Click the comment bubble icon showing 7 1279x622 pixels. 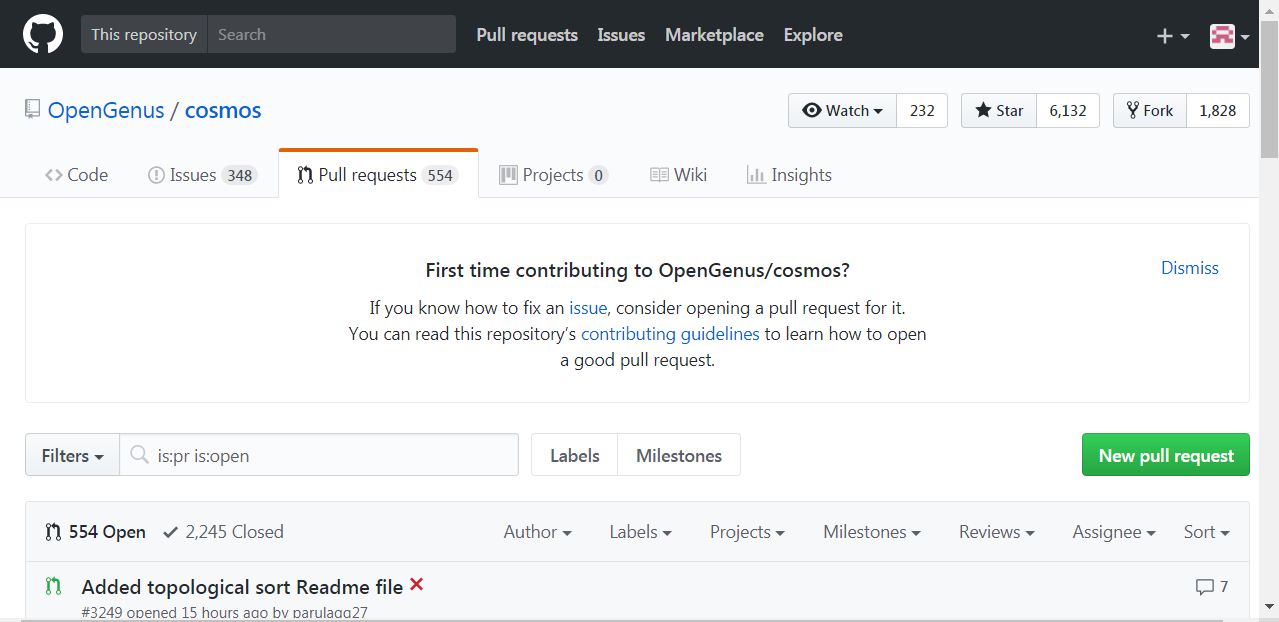point(1204,587)
